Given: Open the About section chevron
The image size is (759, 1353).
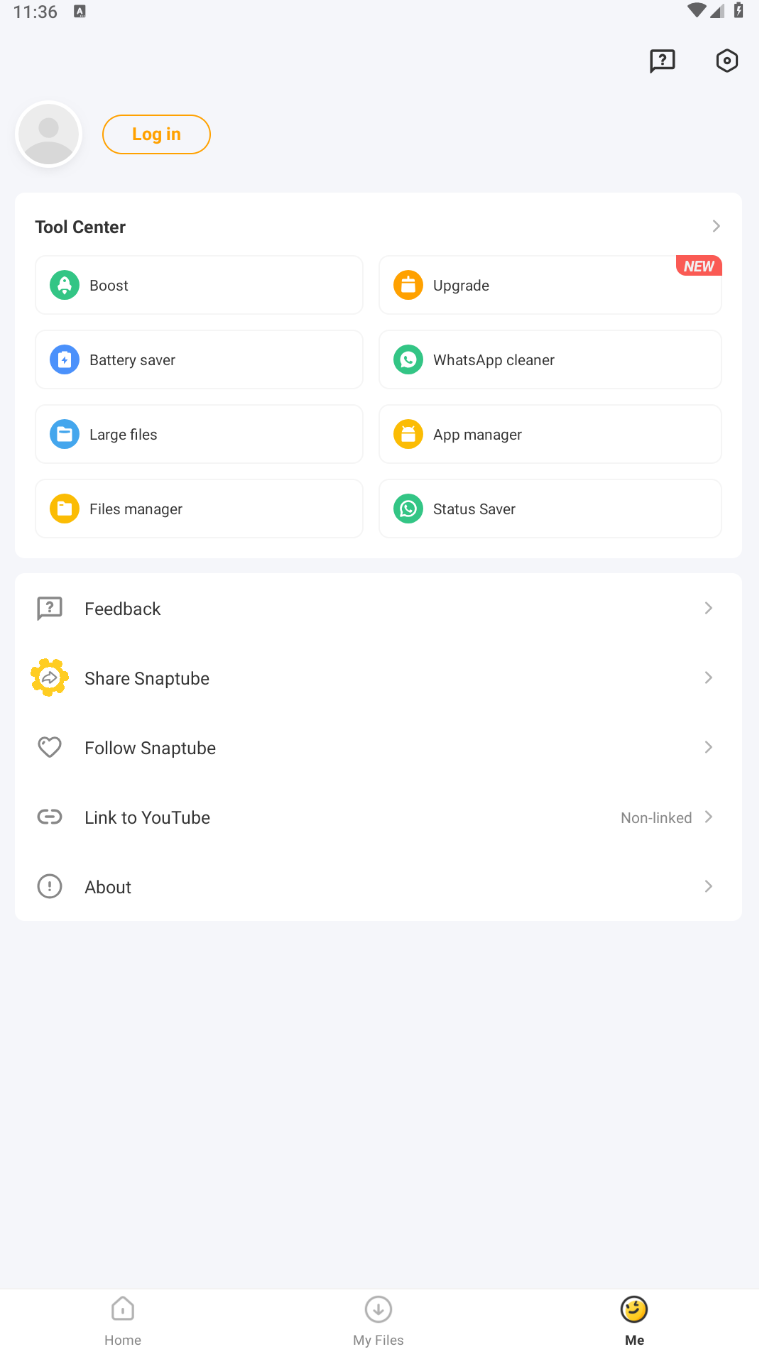Looking at the screenshot, I should (x=708, y=886).
